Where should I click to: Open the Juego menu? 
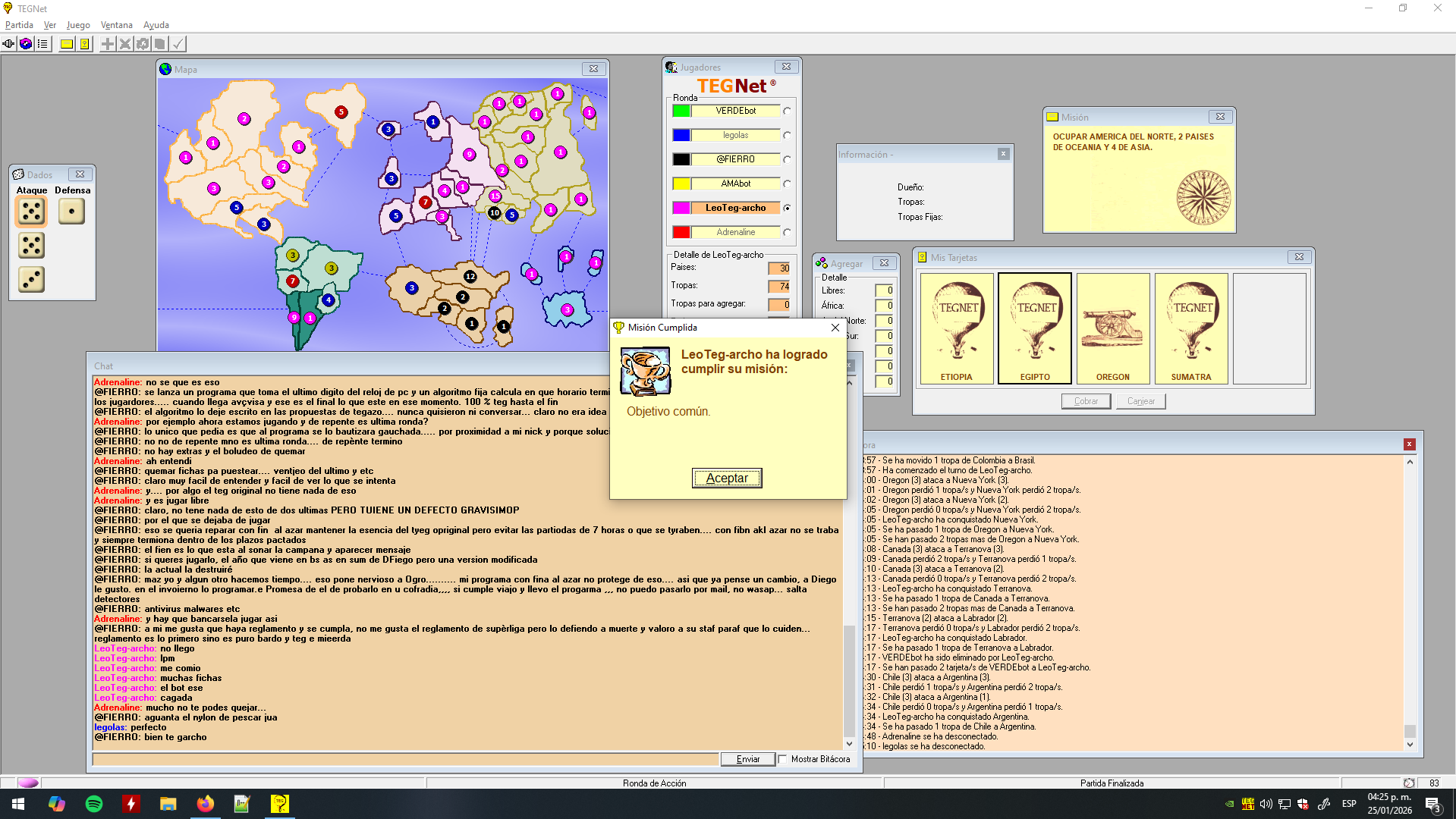78,25
